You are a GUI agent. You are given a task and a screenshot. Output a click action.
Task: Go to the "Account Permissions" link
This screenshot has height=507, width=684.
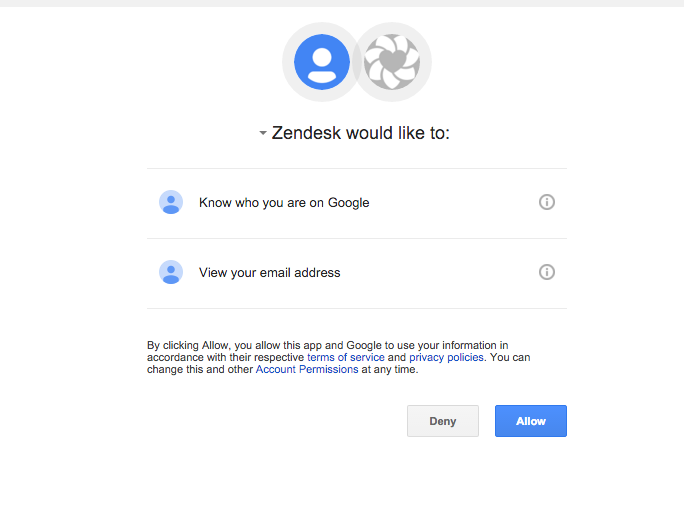[307, 370]
